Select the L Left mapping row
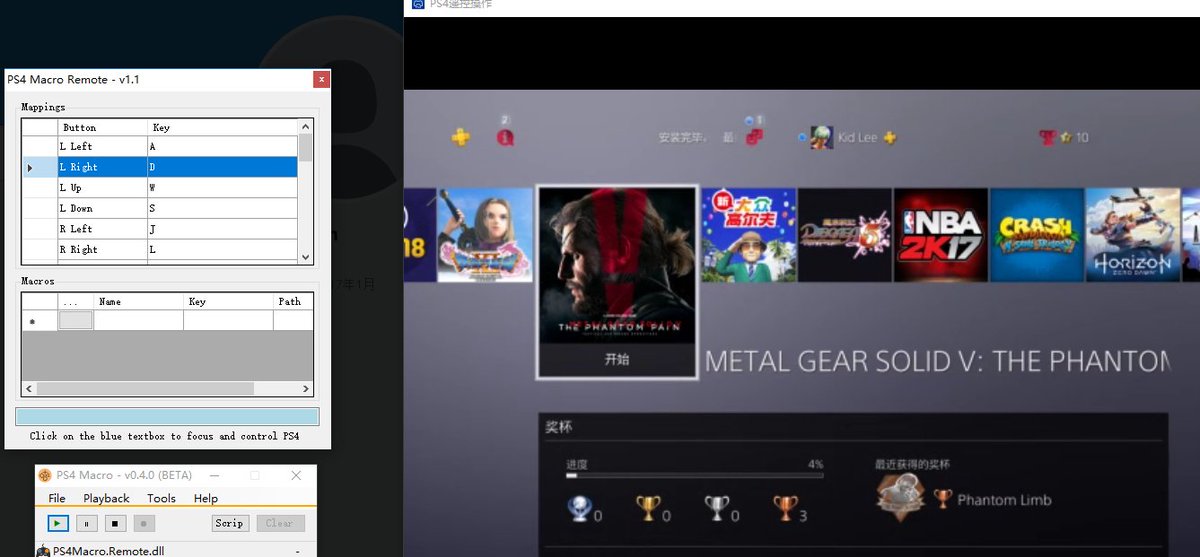 [x=160, y=146]
